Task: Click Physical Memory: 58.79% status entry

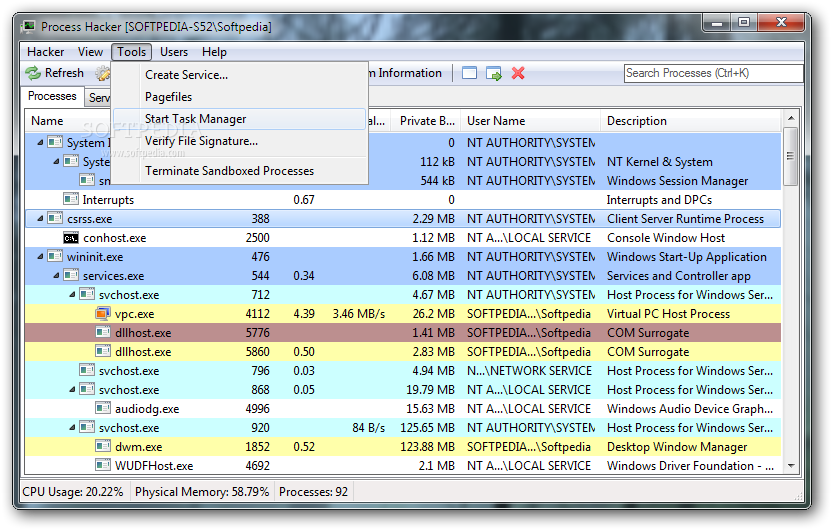Action: 202,492
